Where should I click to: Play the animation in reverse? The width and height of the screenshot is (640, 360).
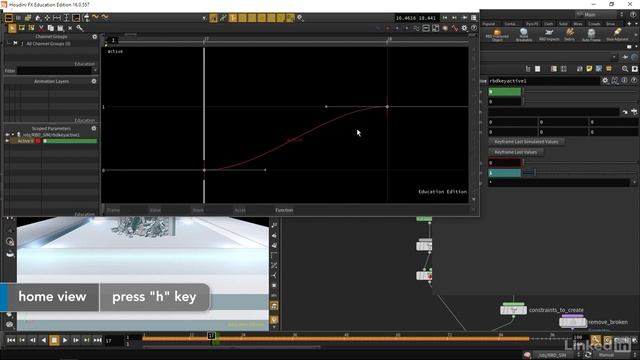click(44, 340)
